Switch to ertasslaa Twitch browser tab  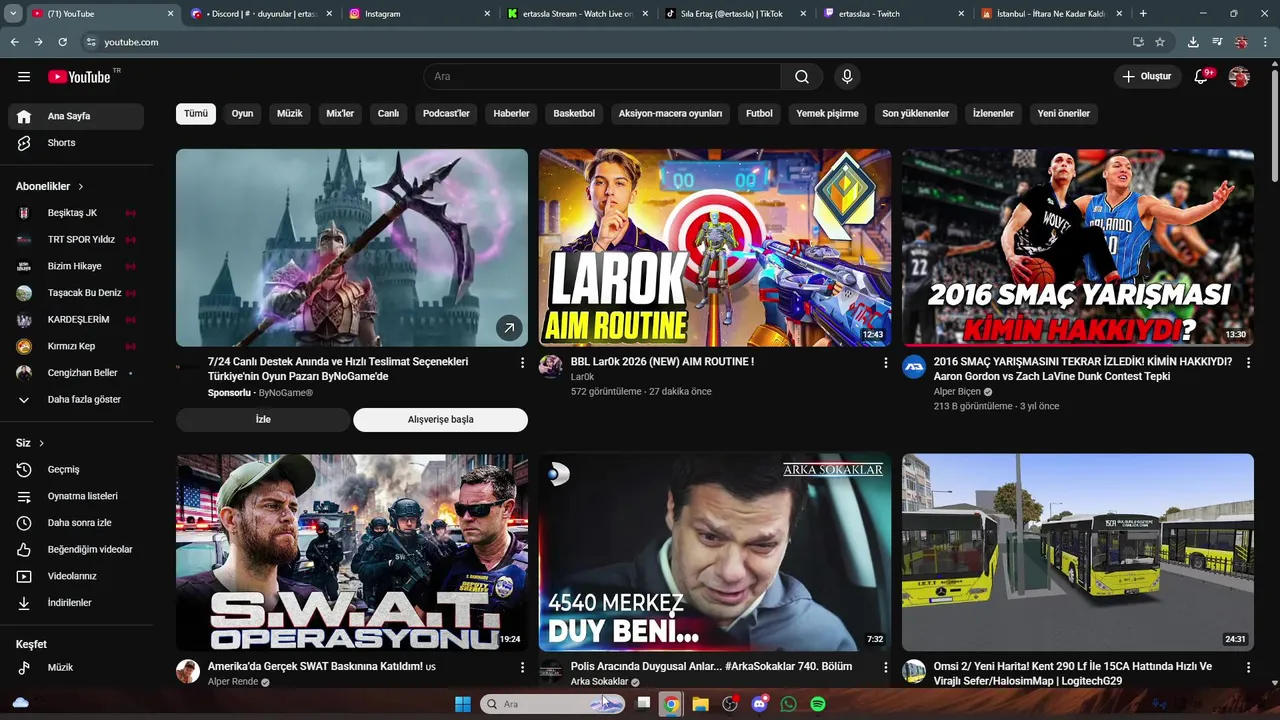click(895, 14)
